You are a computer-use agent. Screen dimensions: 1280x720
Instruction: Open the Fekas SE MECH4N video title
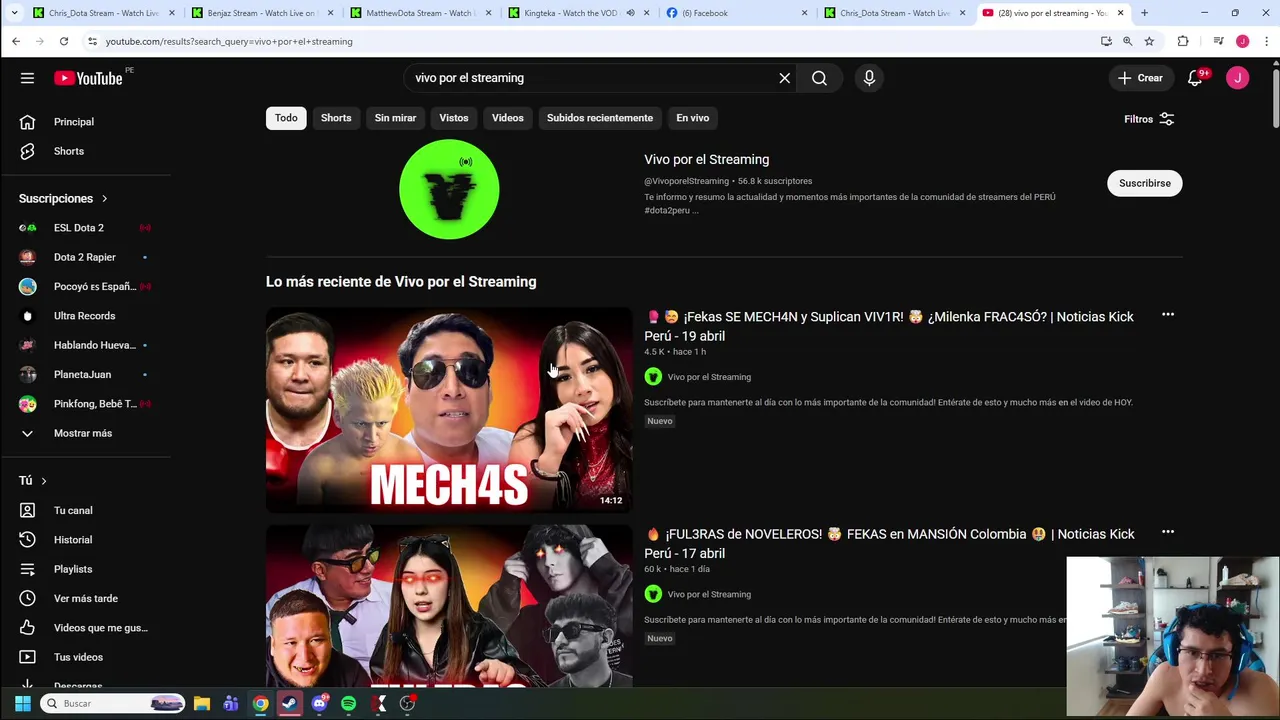pos(889,326)
